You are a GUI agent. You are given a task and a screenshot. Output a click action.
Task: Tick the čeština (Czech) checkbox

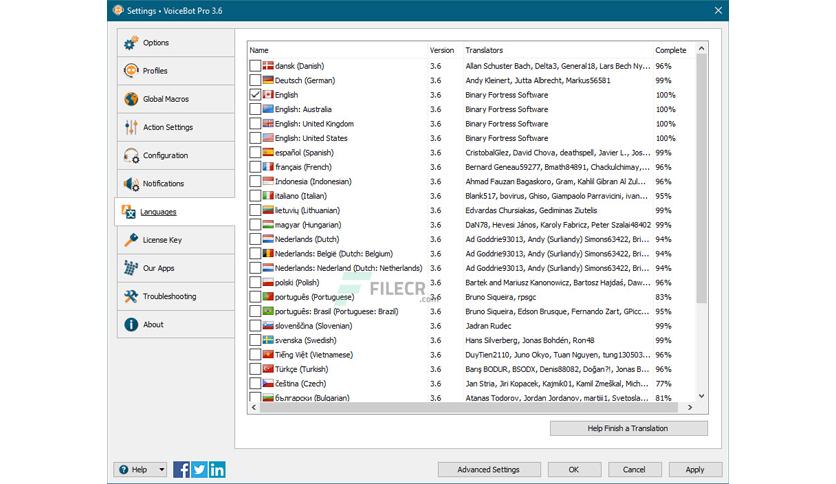tap(255, 384)
